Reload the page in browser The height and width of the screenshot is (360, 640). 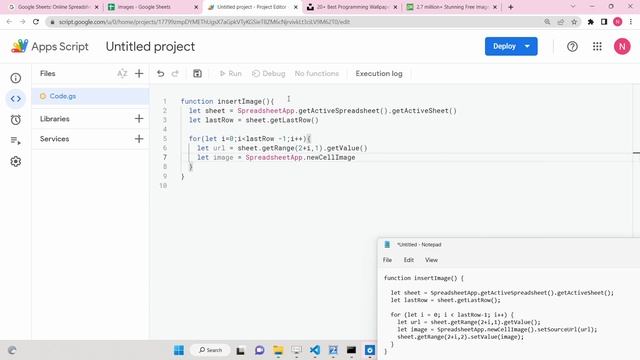(36, 22)
